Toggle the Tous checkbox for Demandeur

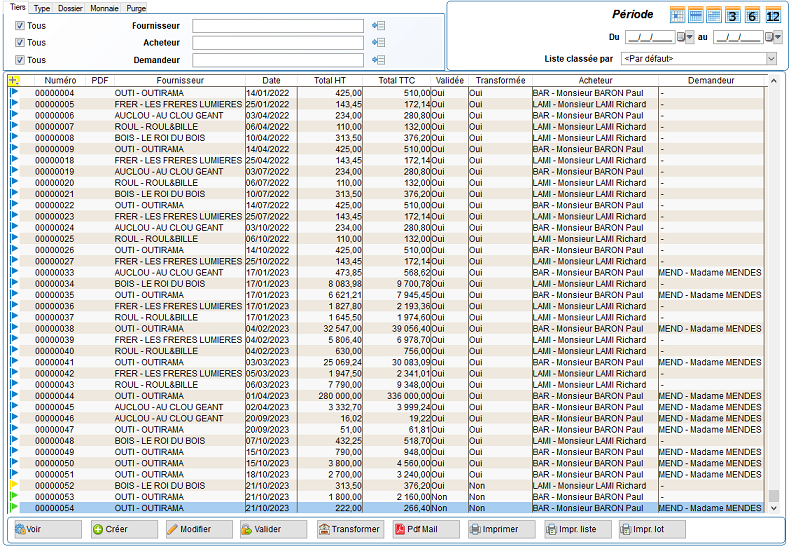[x=20, y=60]
